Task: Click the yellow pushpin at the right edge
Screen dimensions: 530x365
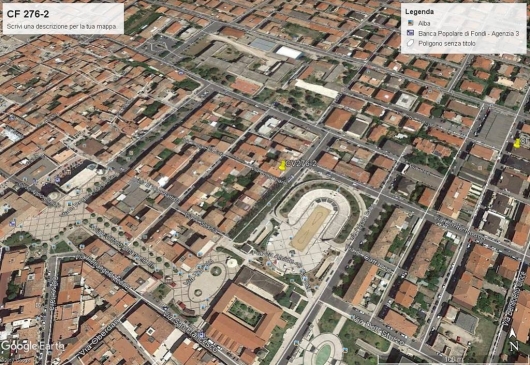Action: (517, 143)
